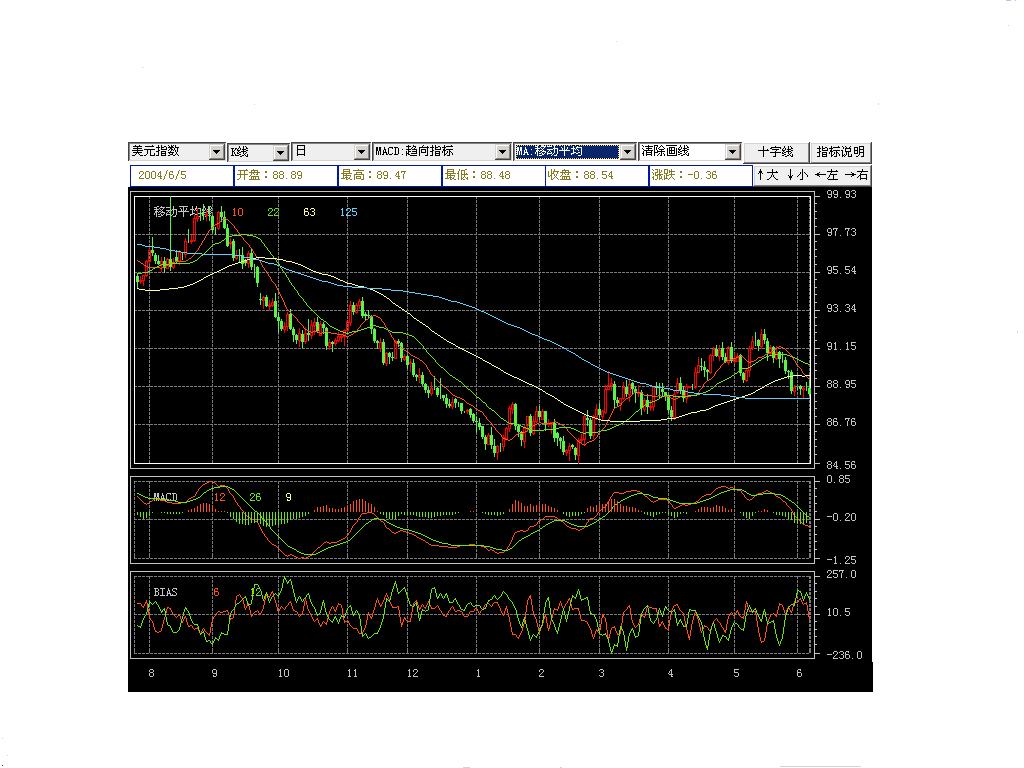
Task: Click the 93.34 price axis label
Action: 841,308
